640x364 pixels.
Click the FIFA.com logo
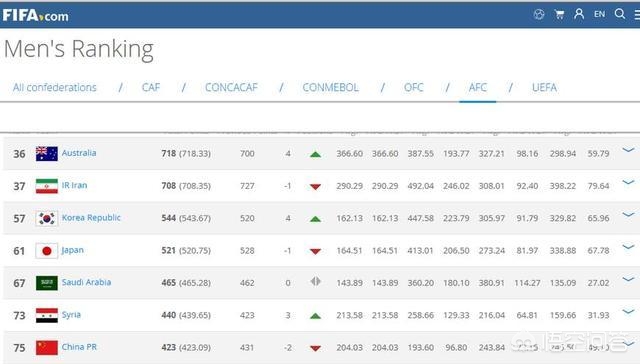36,16
